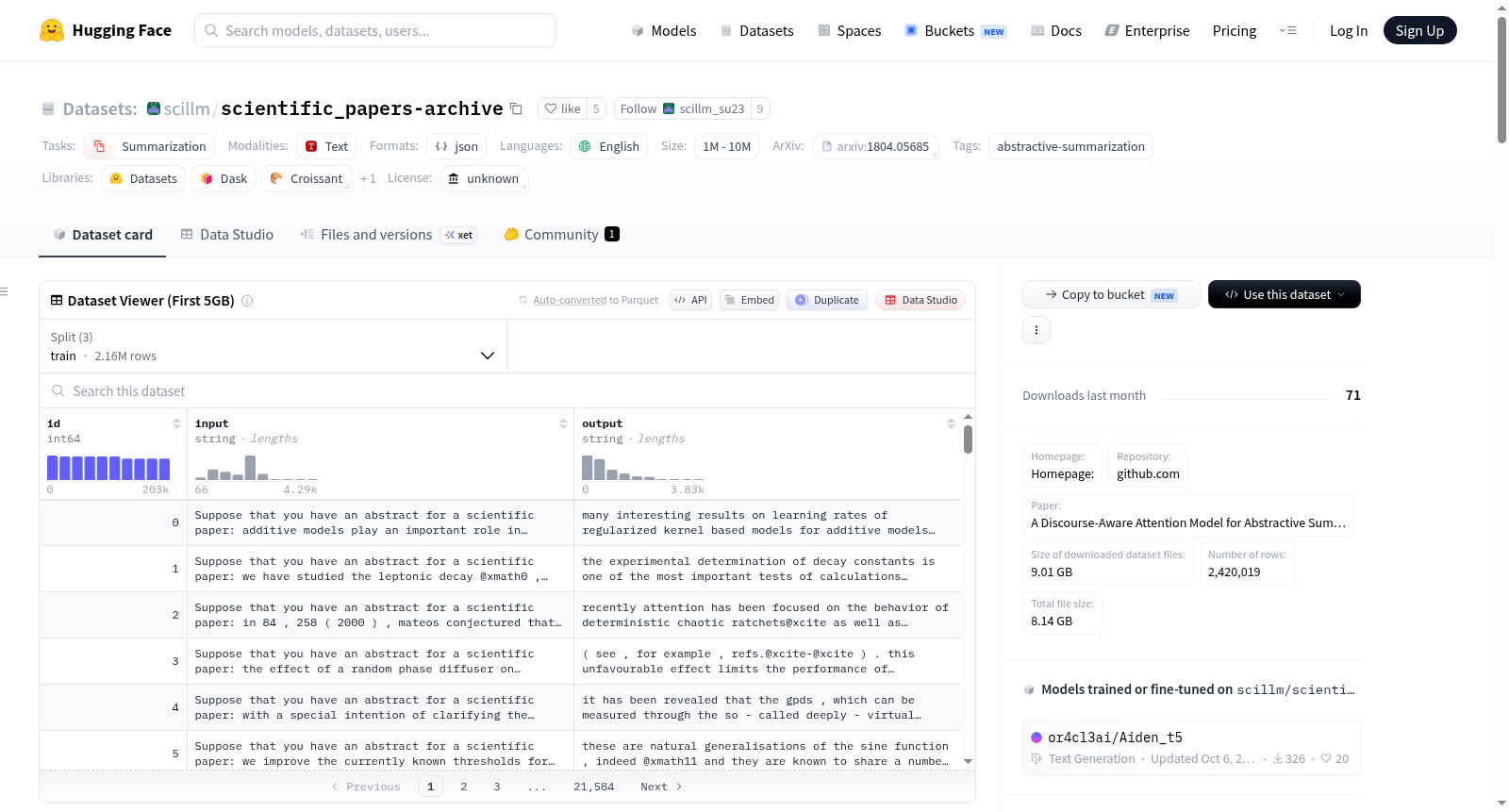This screenshot has width=1509, height=812.
Task: Follow the scillm_su23 organization
Action: (682, 108)
